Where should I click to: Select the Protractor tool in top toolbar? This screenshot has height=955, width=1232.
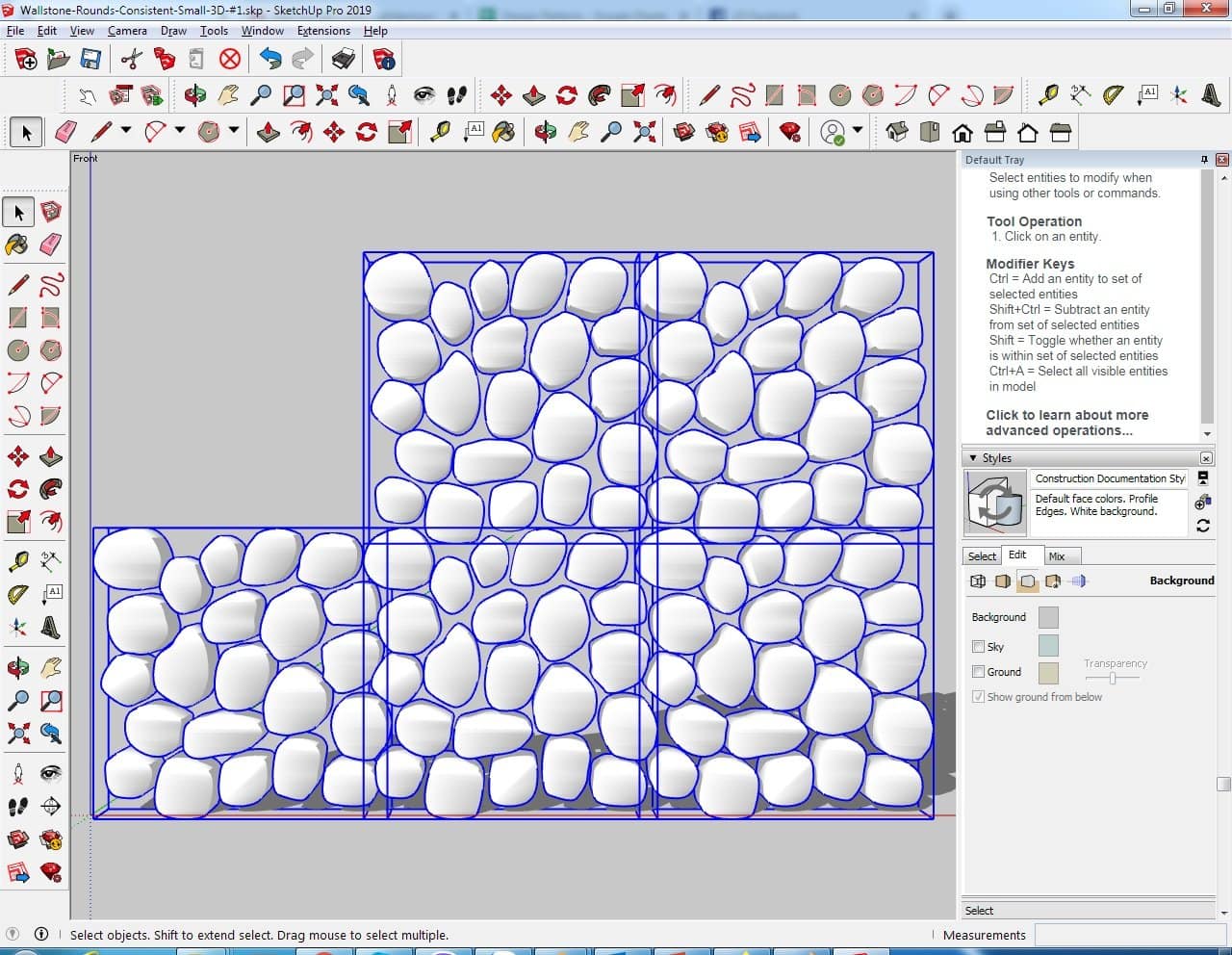[x=1114, y=94]
